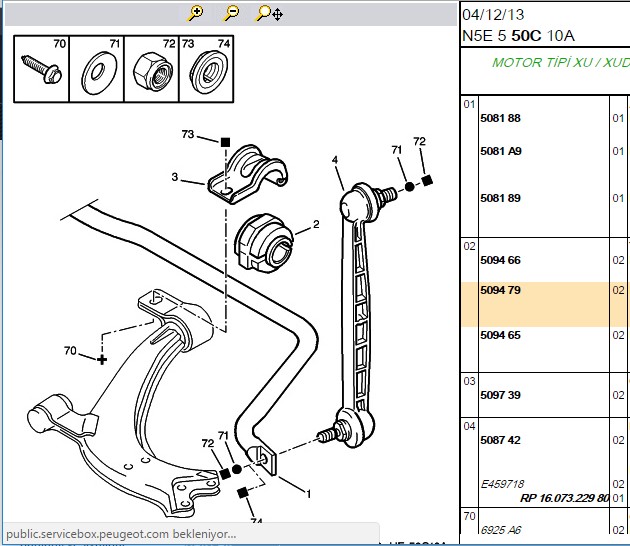Click row index 01 in parts table
The height and width of the screenshot is (546, 630).
(x=469, y=104)
